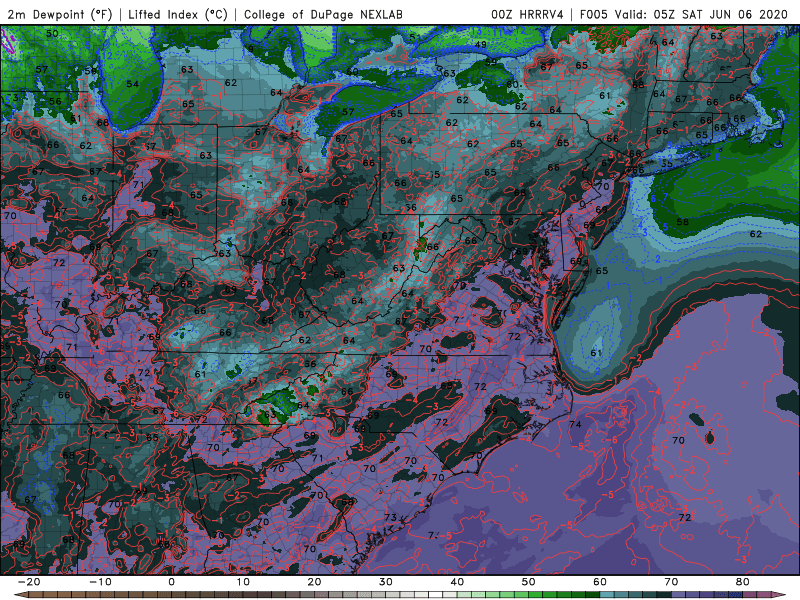Click the 50 label on the color scale
Image resolution: width=800 pixels, height=600 pixels.
(x=529, y=582)
